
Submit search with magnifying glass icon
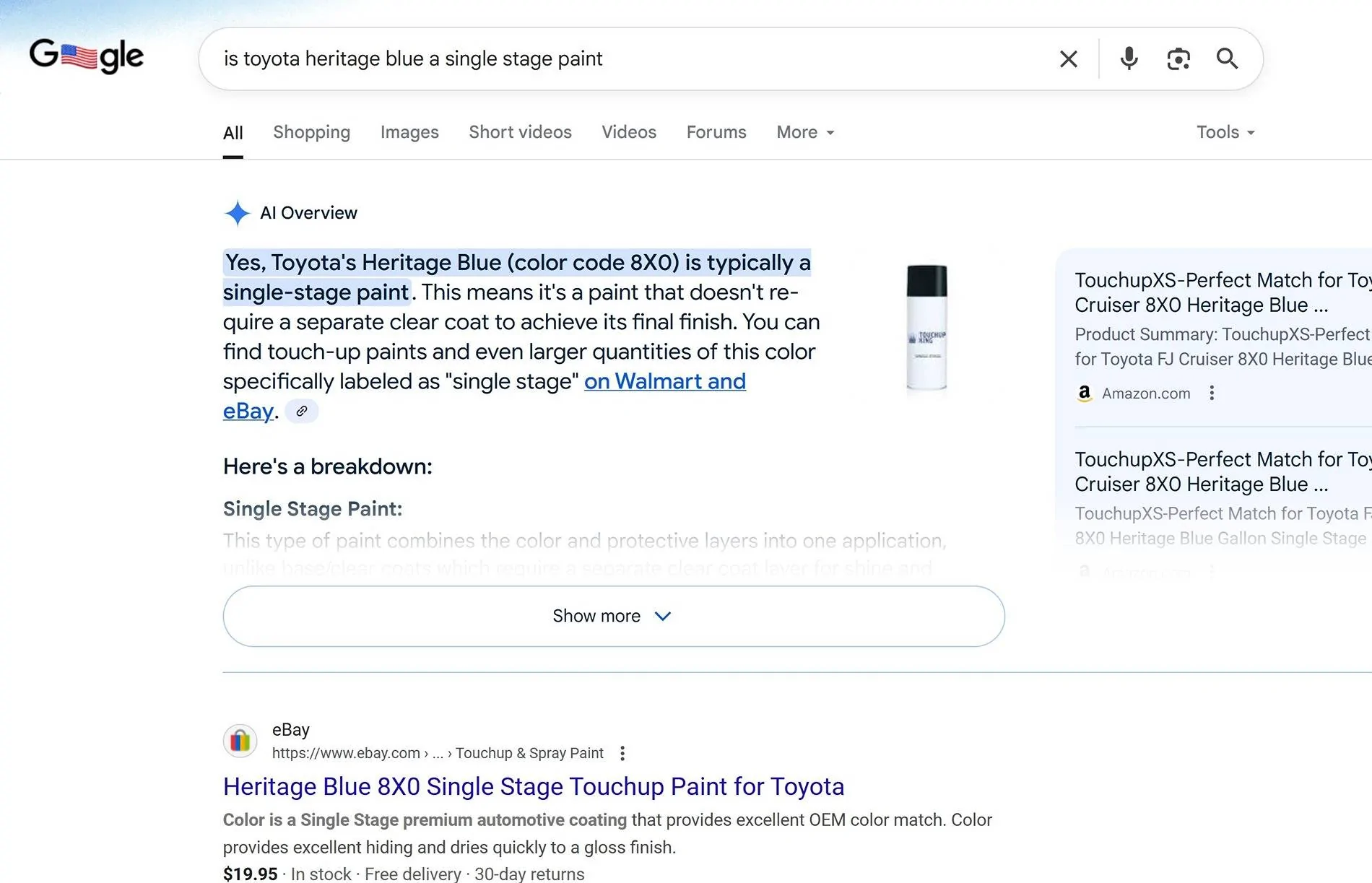[x=1227, y=58]
